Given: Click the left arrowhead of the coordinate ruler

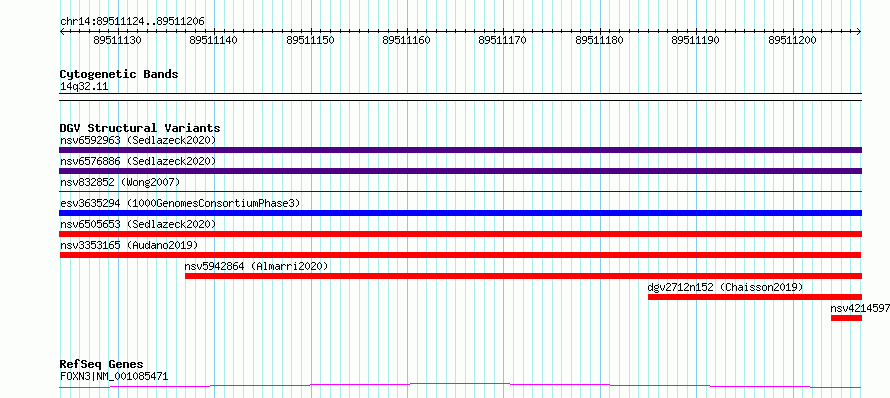Looking at the screenshot, I should pyautogui.click(x=62, y=32).
